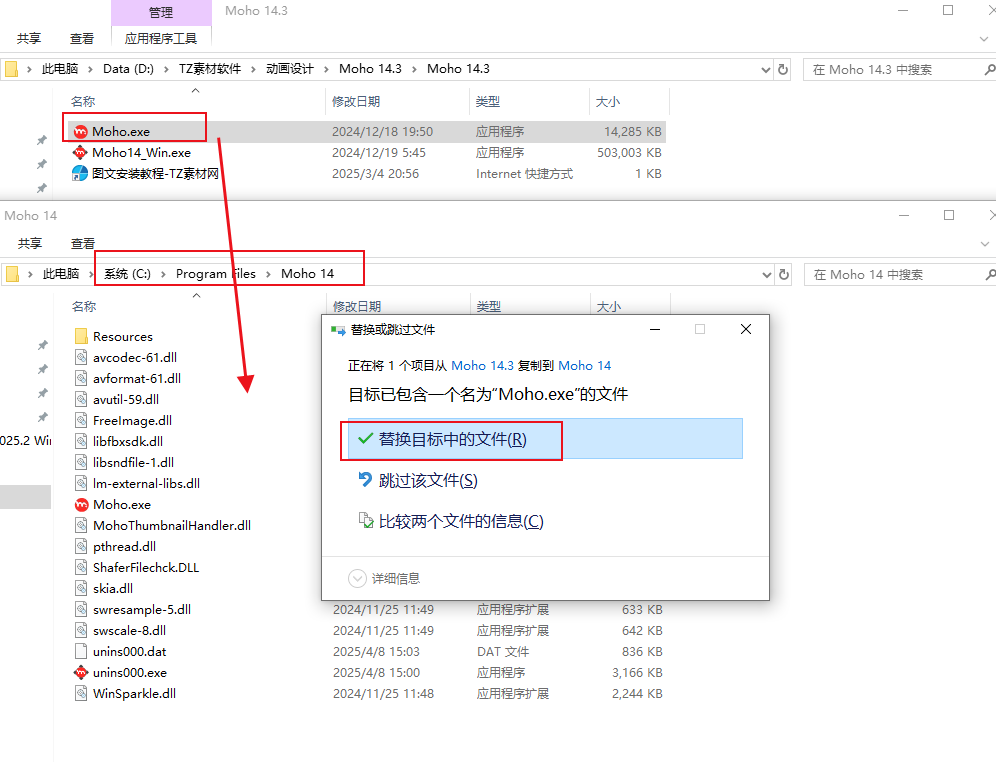Click the unins000.dat file icon
996x762 pixels.
81,651
